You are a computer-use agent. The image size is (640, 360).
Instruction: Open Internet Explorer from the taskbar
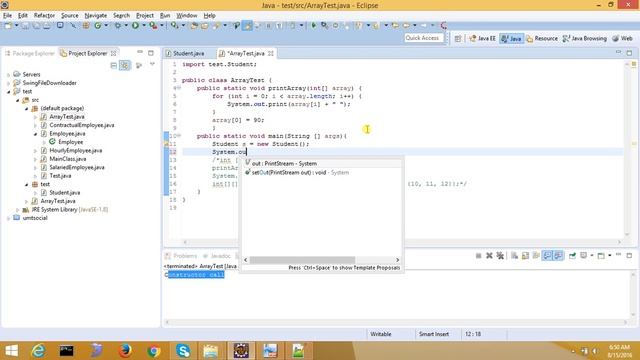(38, 351)
